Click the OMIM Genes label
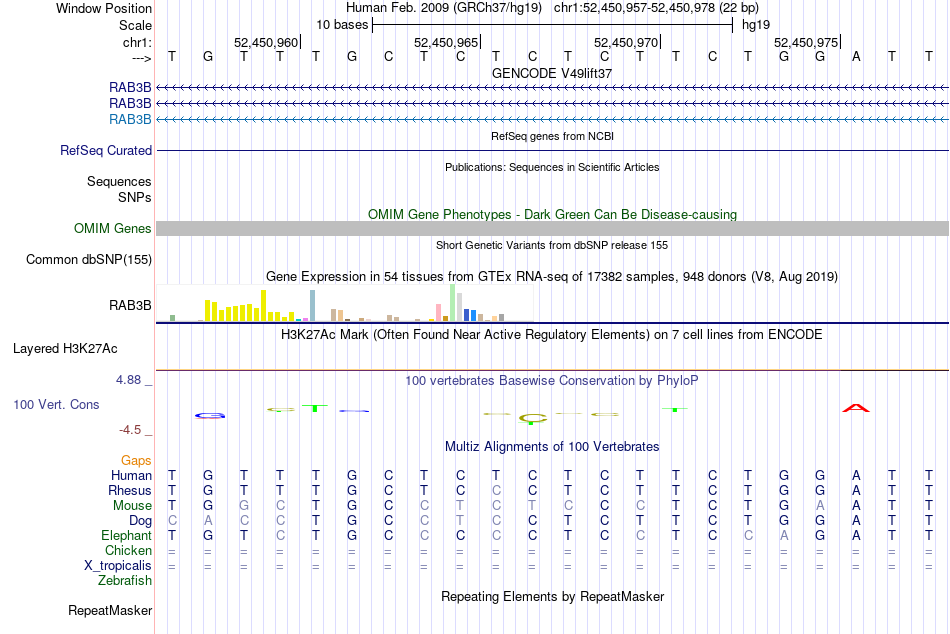Image resolution: width=950 pixels, height=634 pixels. pyautogui.click(x=113, y=229)
